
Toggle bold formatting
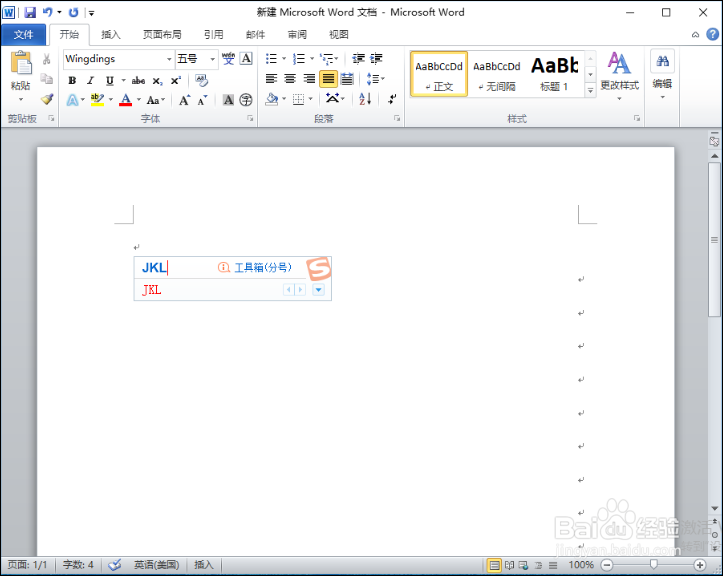tap(72, 81)
